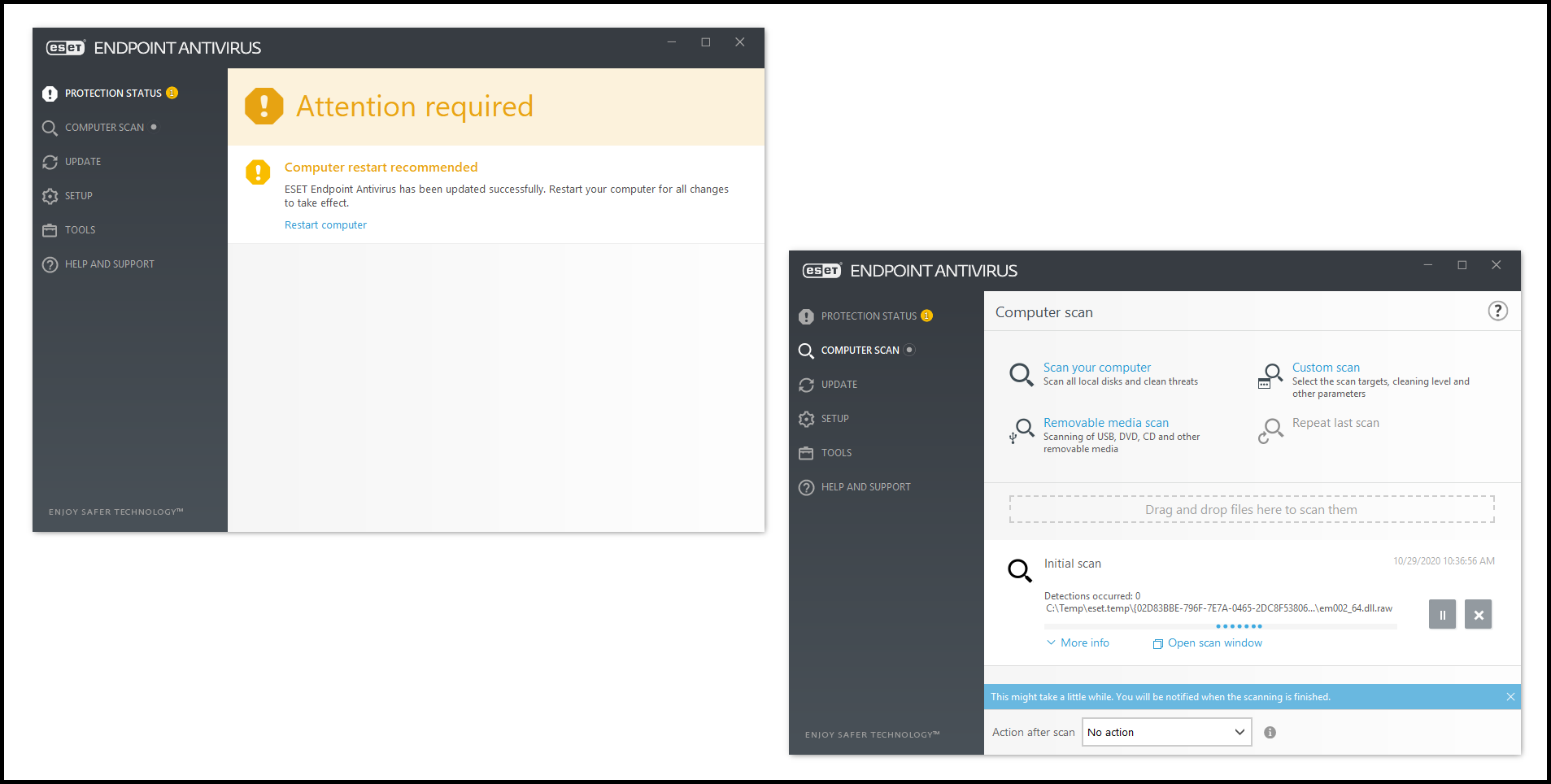Click the Custom scan icon

pos(1270,376)
